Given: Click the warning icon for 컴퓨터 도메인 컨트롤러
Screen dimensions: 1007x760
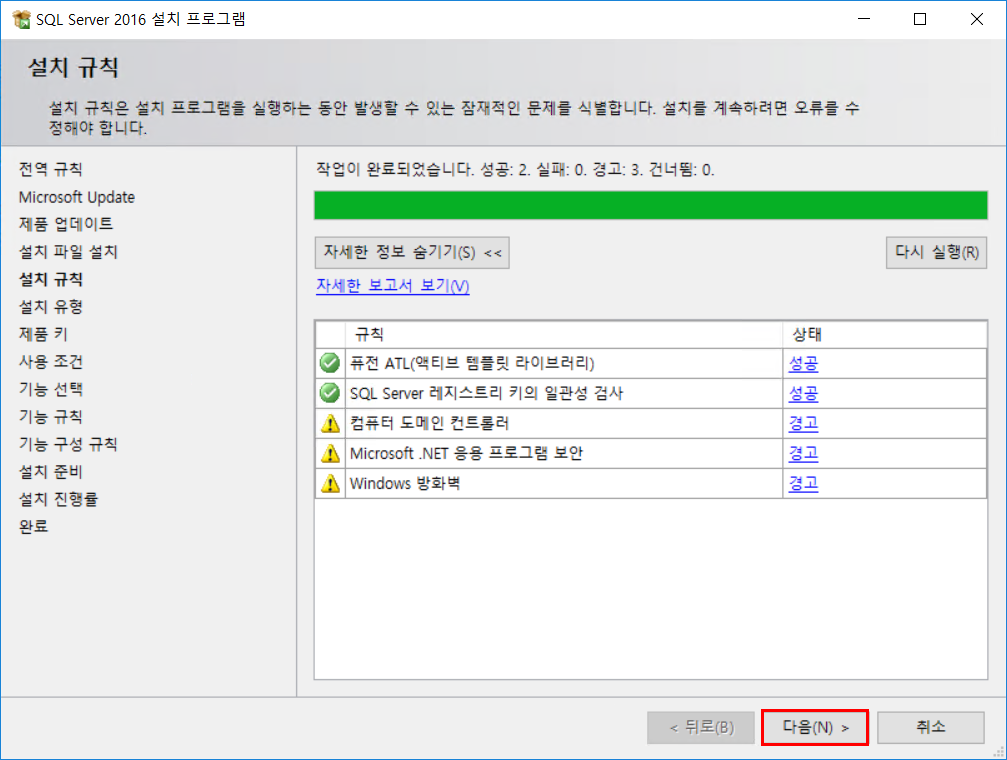Looking at the screenshot, I should (x=329, y=423).
